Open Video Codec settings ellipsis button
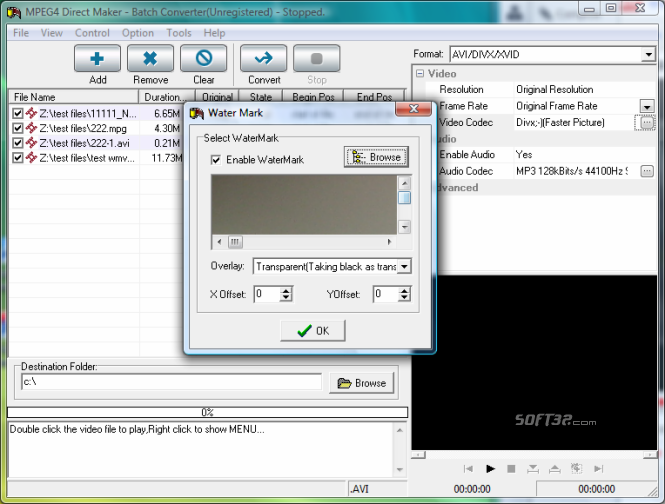 click(x=647, y=123)
